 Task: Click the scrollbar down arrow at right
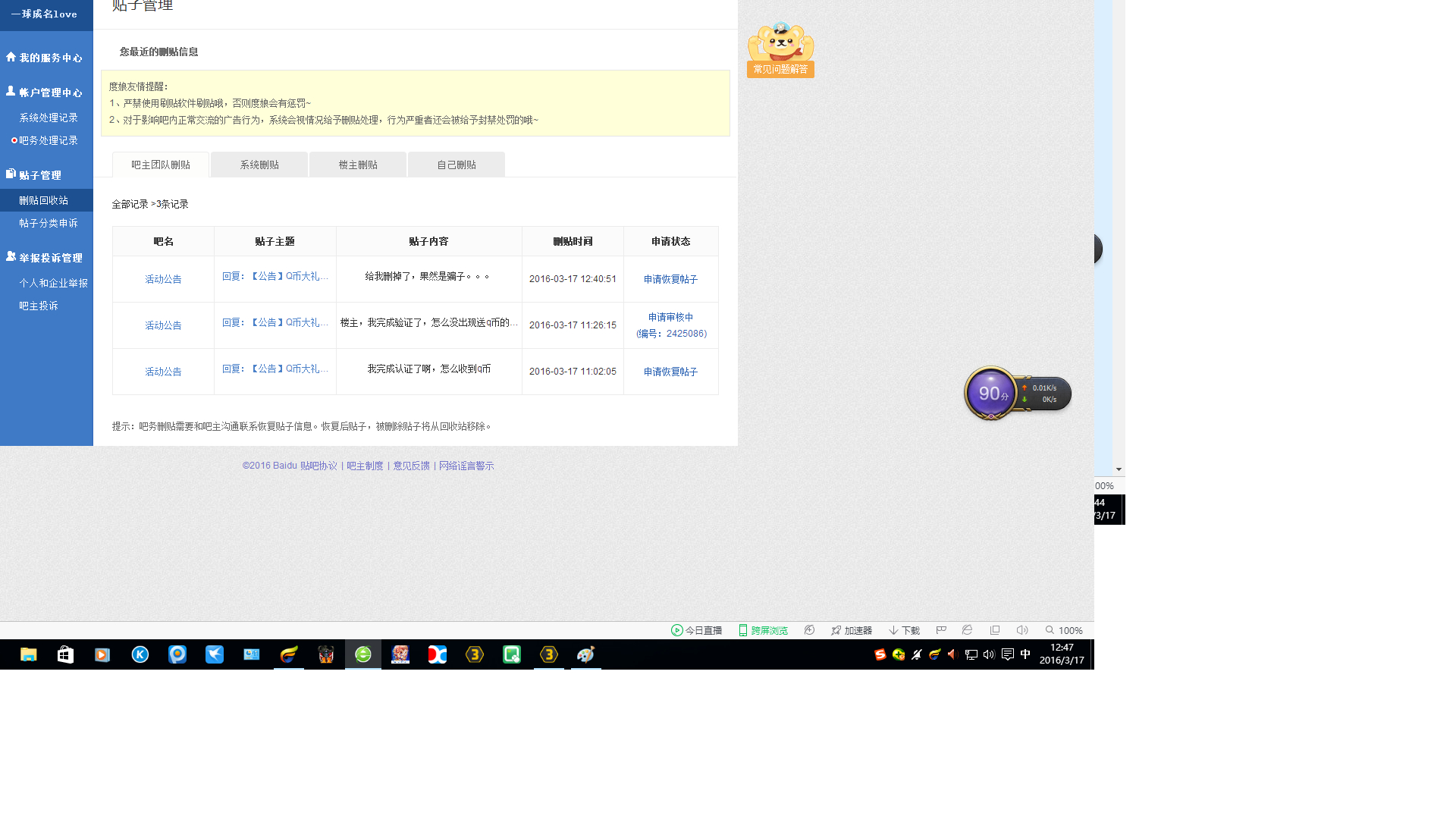[1119, 469]
